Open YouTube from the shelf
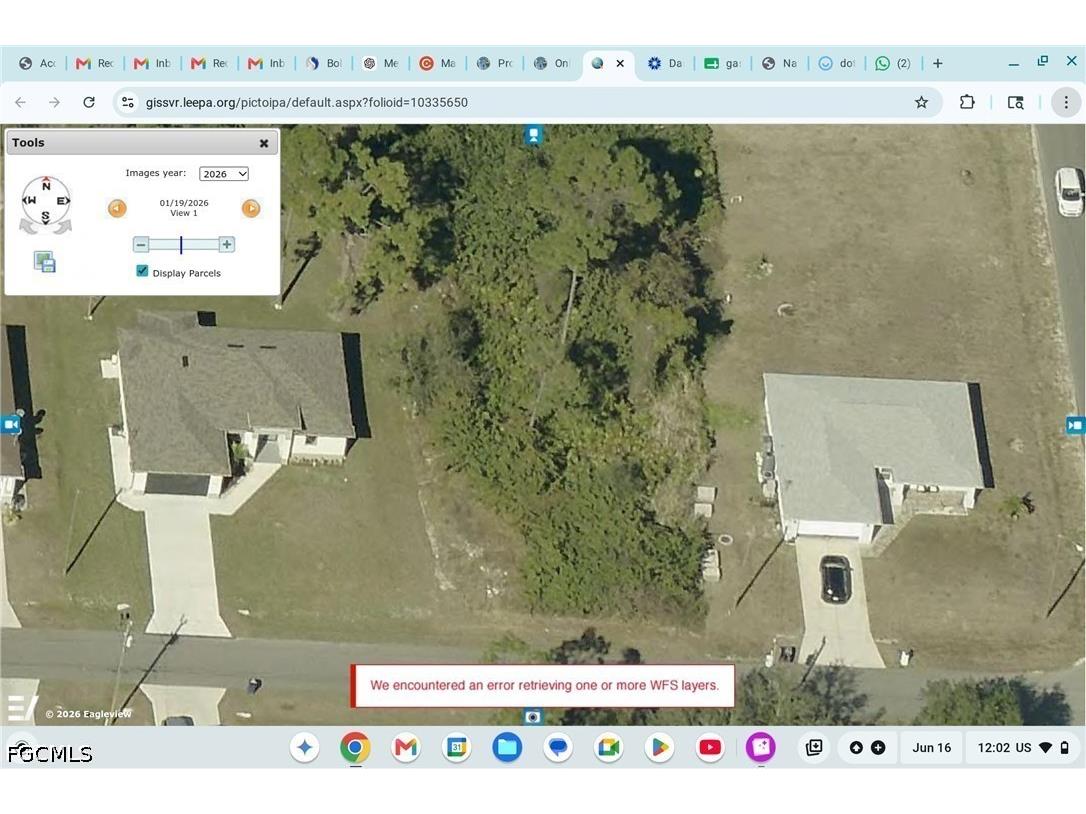Viewport: 1086px width, 814px height. (x=710, y=747)
